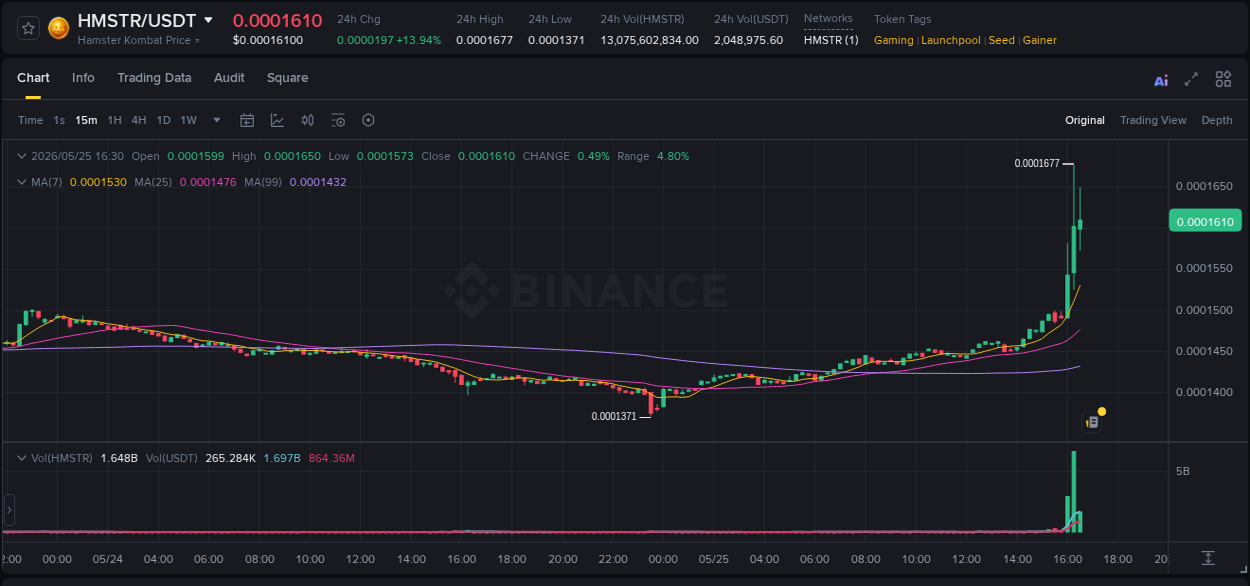Screen dimensions: 1250x586
Task: Click the MA(25) legend value 0.0001476
Action: point(207,182)
